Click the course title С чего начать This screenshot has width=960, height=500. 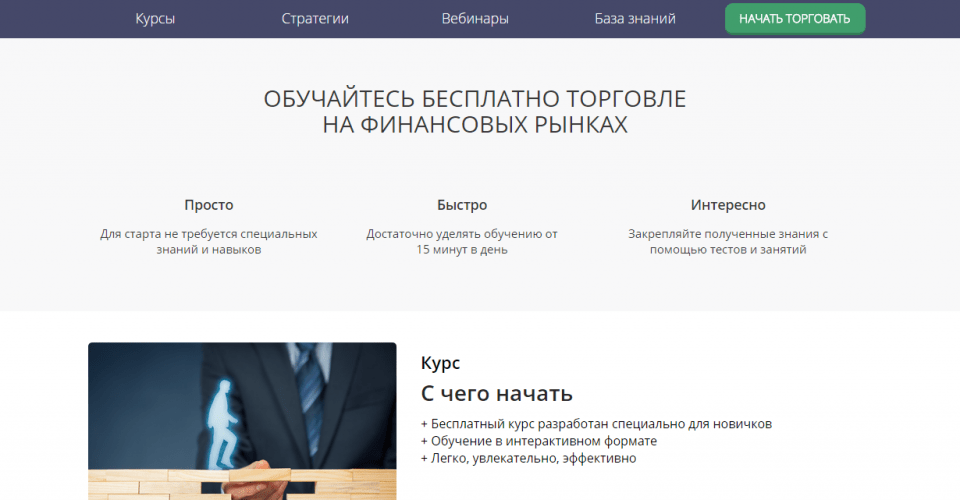pos(497,394)
